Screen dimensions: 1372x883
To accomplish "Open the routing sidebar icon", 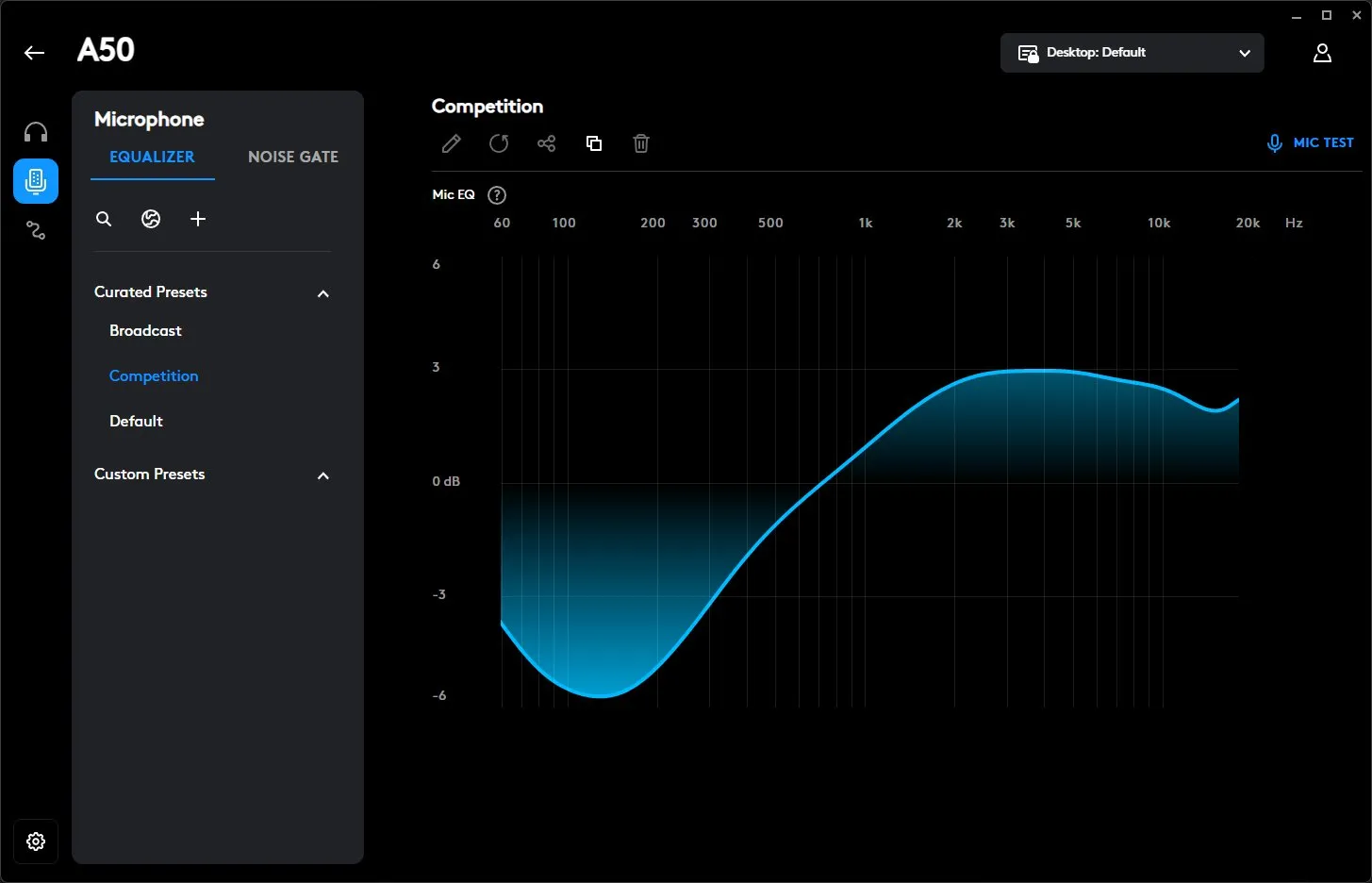I will coord(36,230).
